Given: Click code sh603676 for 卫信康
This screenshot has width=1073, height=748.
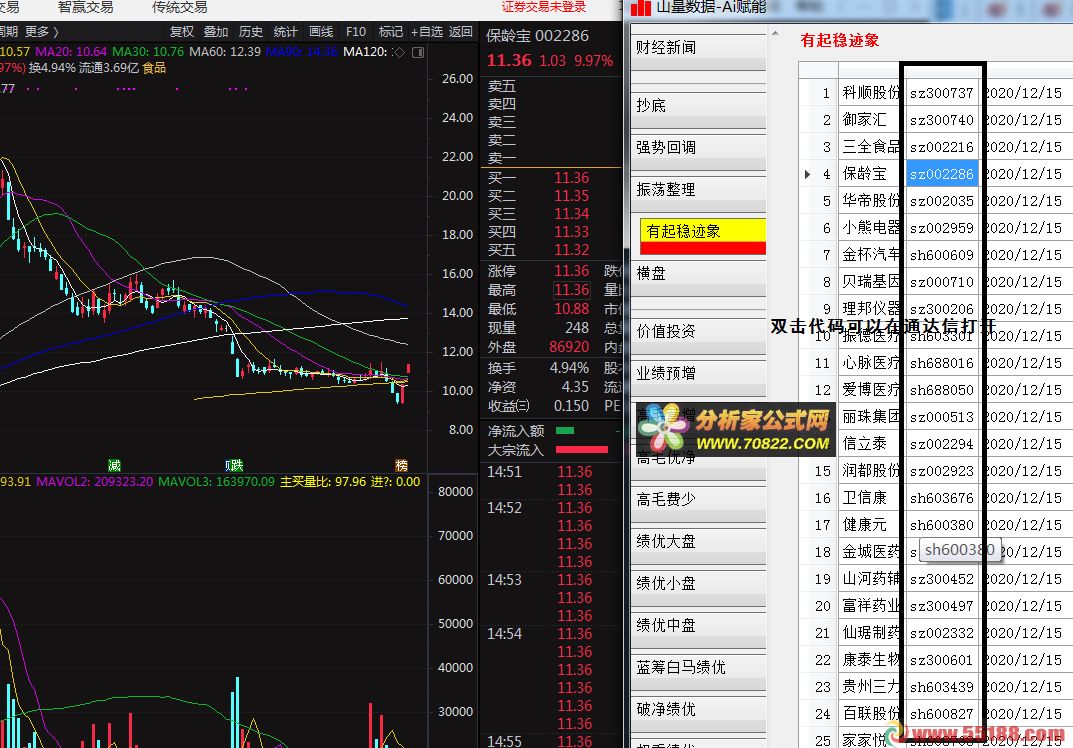Looking at the screenshot, I should point(942,498).
